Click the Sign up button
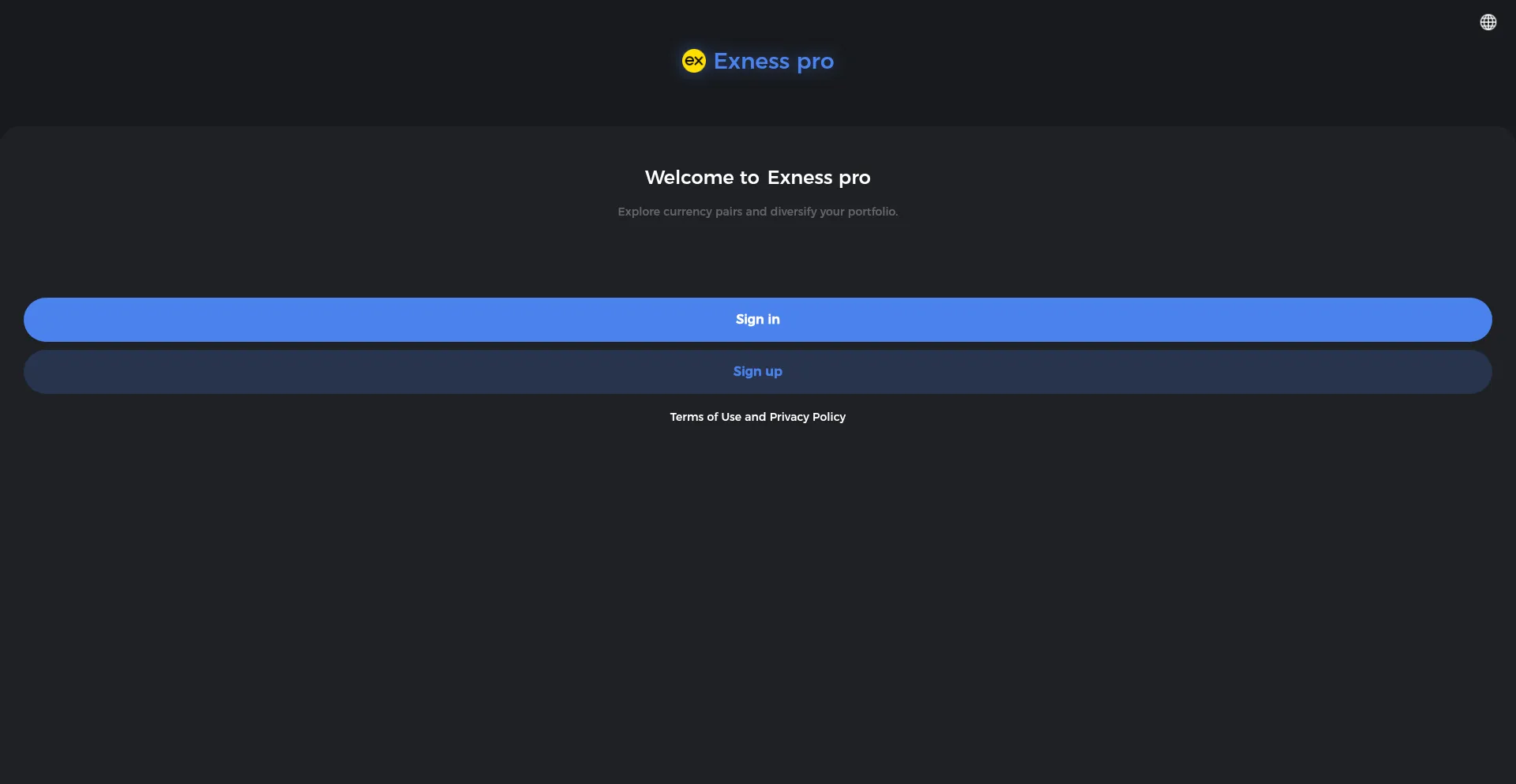Image resolution: width=1516 pixels, height=784 pixels. [757, 372]
